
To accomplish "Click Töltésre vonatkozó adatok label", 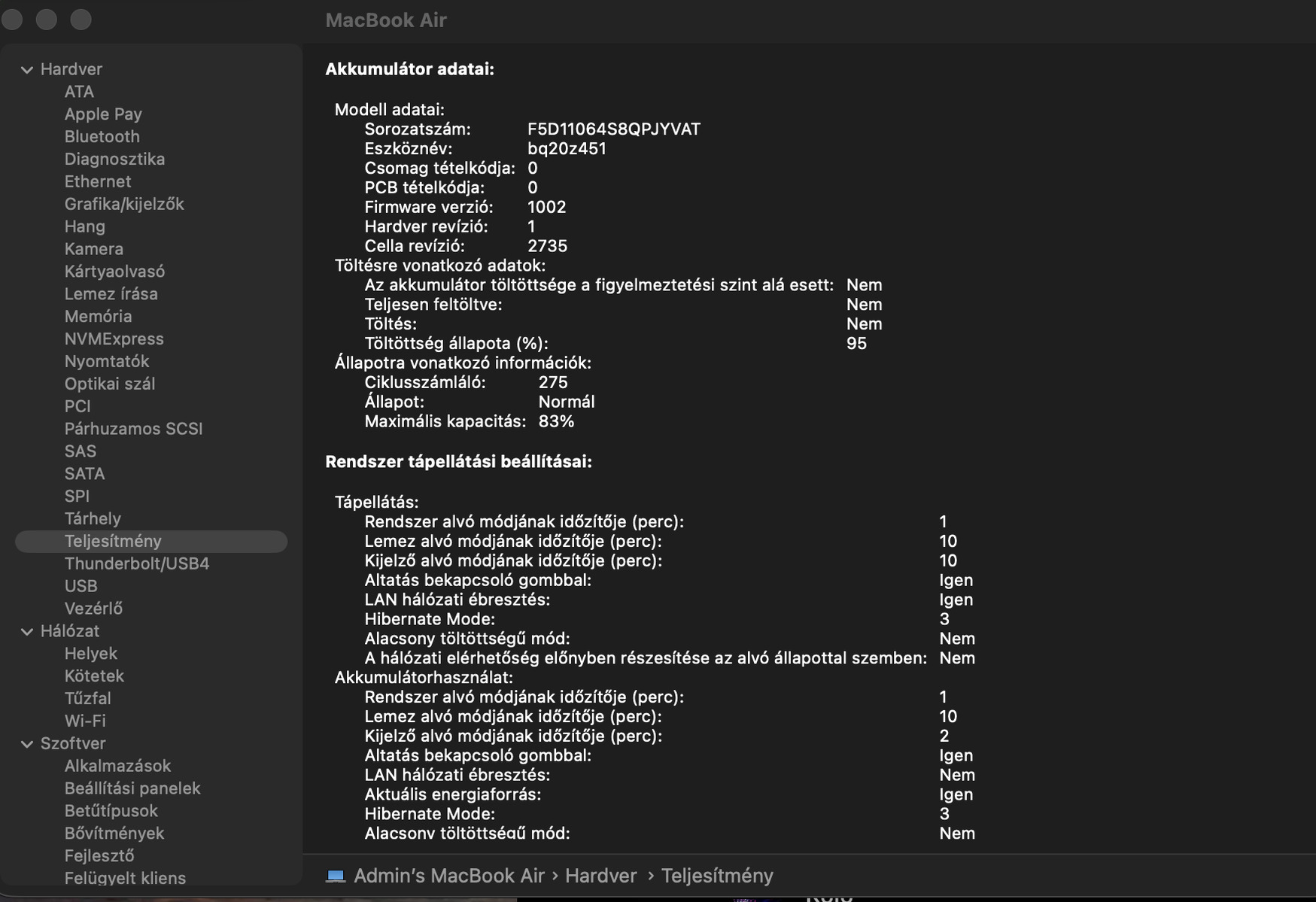I will (440, 266).
